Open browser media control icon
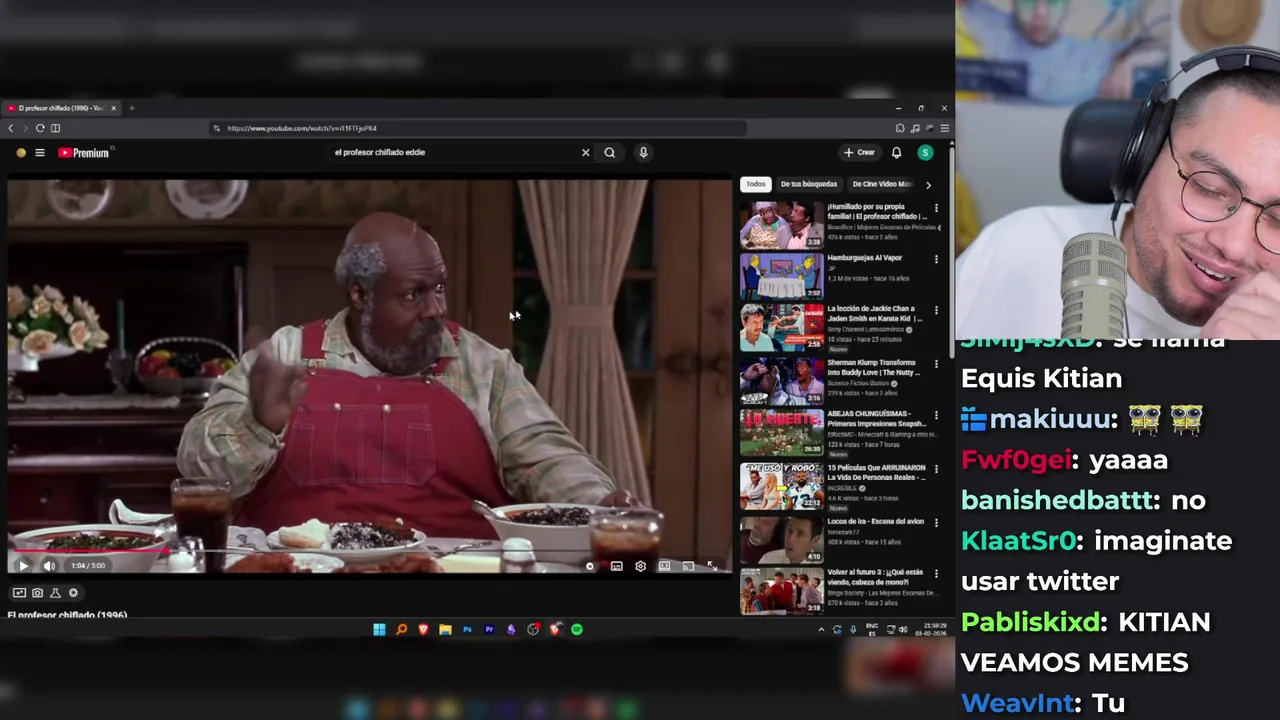The image size is (1280, 720). 915,128
